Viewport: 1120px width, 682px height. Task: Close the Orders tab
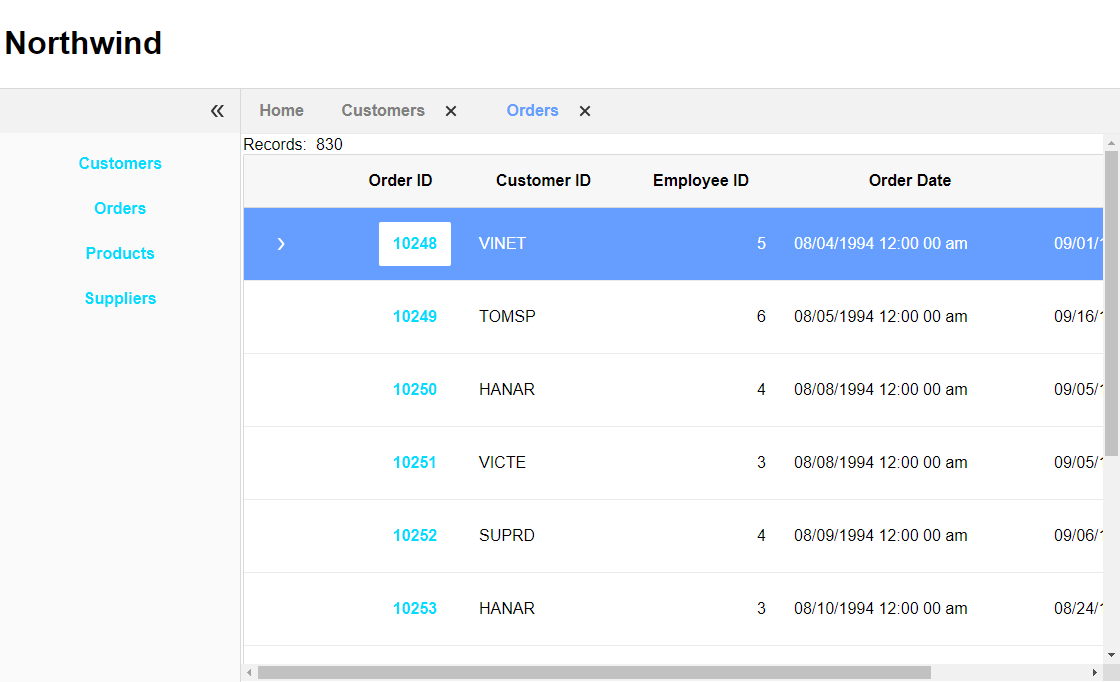pos(585,111)
